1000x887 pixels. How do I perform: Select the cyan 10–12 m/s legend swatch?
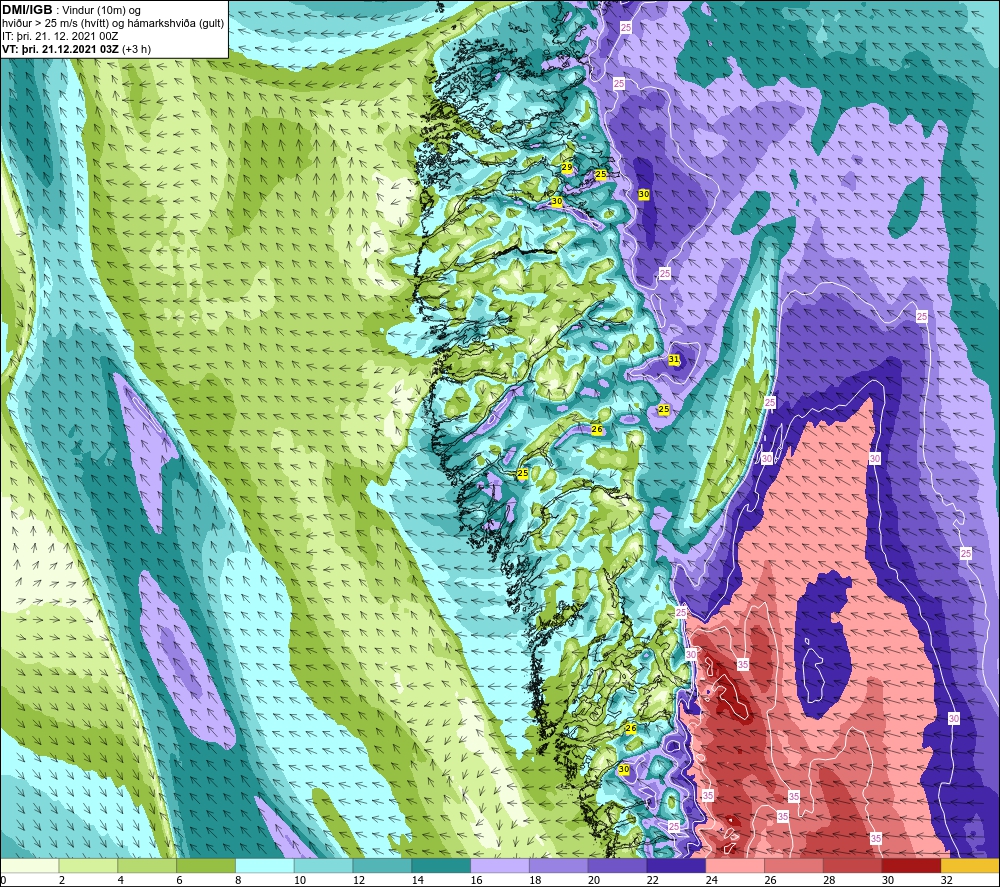click(x=323, y=865)
